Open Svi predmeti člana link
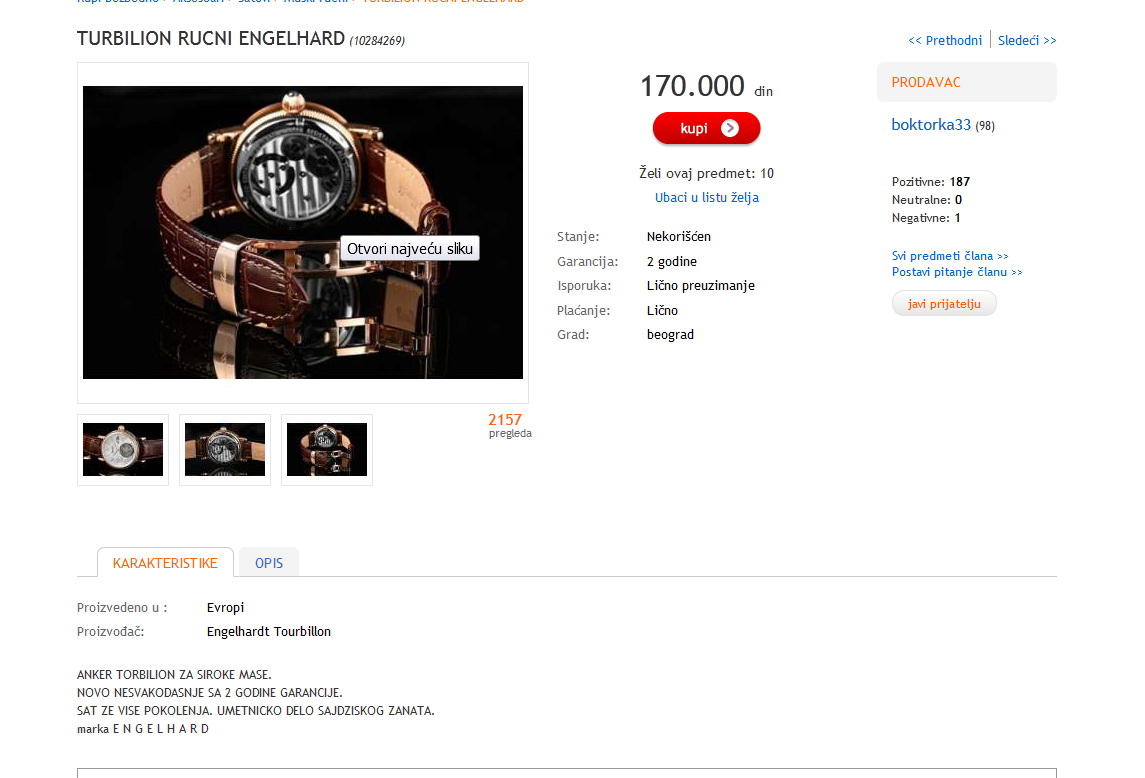 pos(949,256)
